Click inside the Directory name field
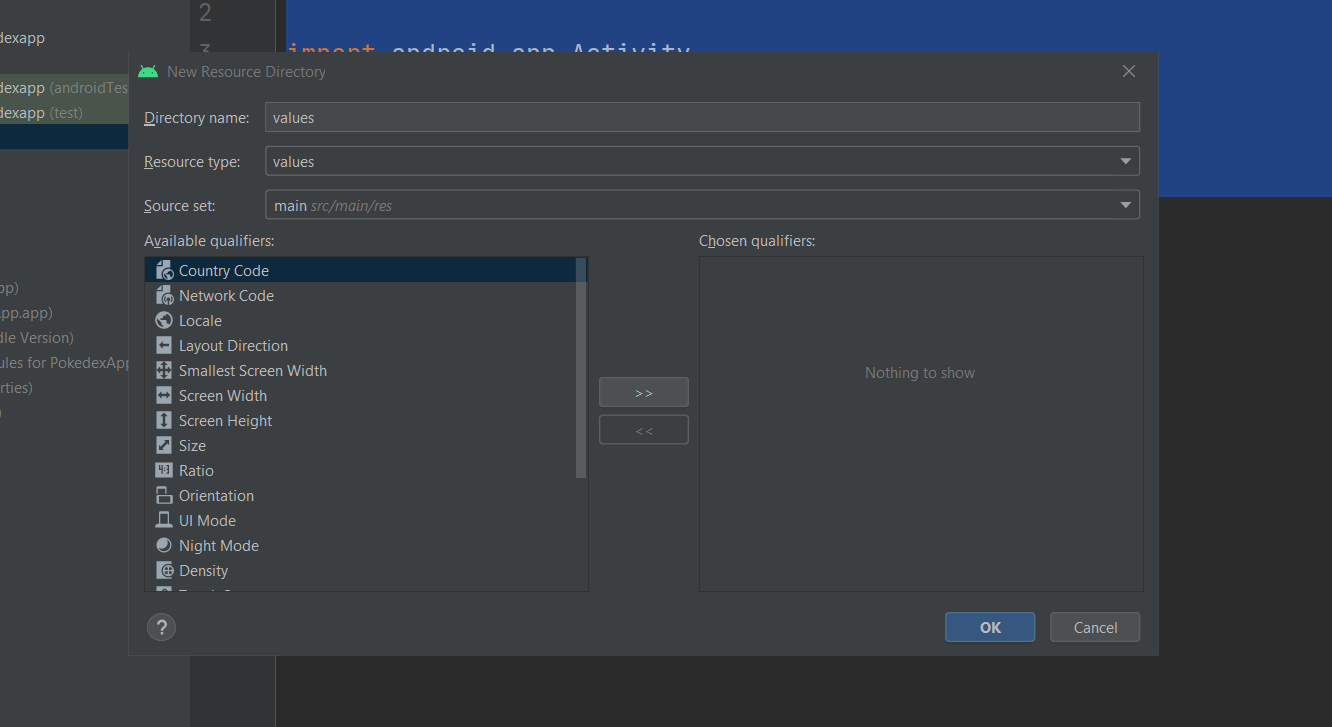 click(701, 117)
